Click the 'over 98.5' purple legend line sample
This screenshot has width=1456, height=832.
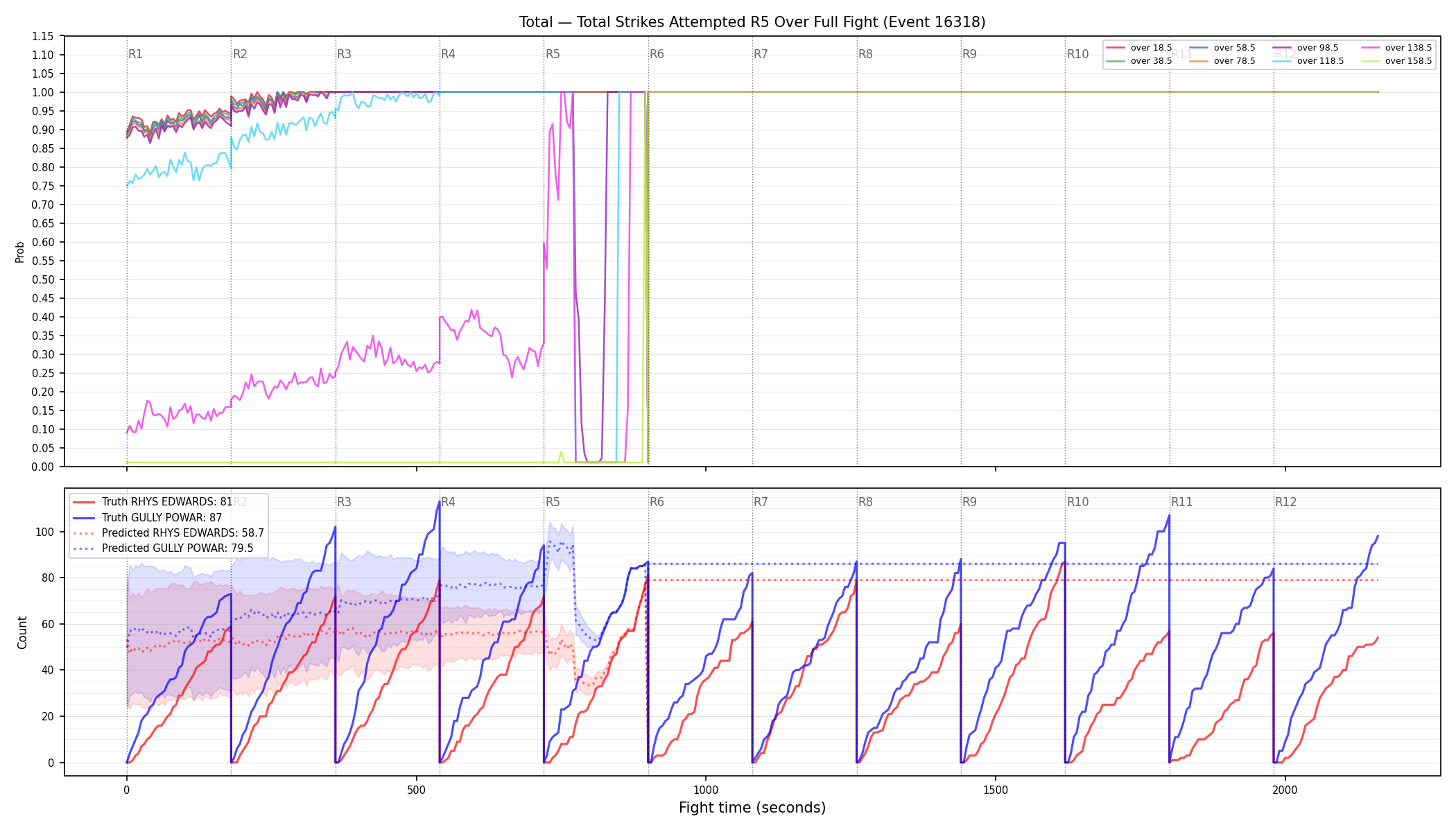click(1282, 48)
